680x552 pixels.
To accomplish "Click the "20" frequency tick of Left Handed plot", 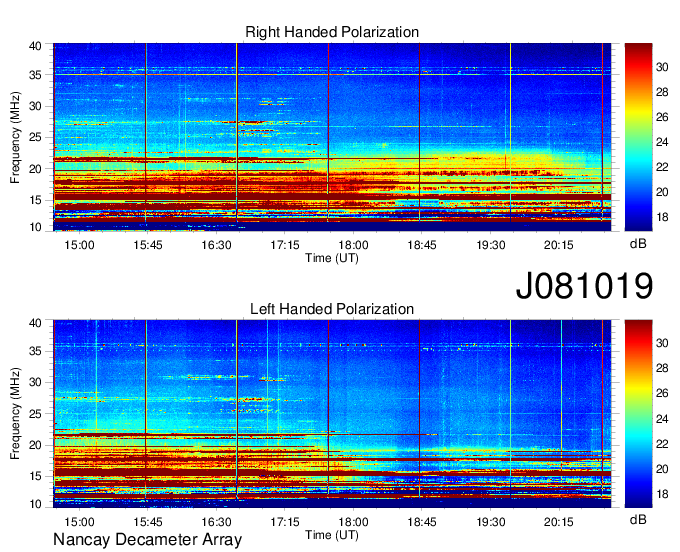I will 35,445.
